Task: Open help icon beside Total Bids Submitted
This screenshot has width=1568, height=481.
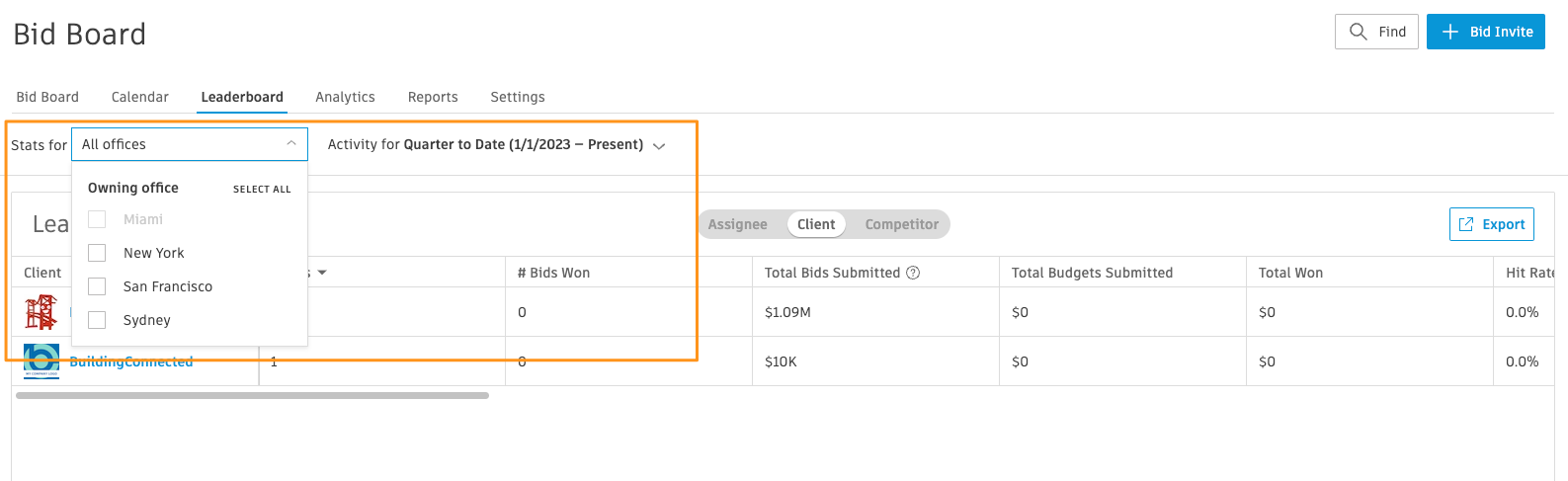Action: click(913, 273)
